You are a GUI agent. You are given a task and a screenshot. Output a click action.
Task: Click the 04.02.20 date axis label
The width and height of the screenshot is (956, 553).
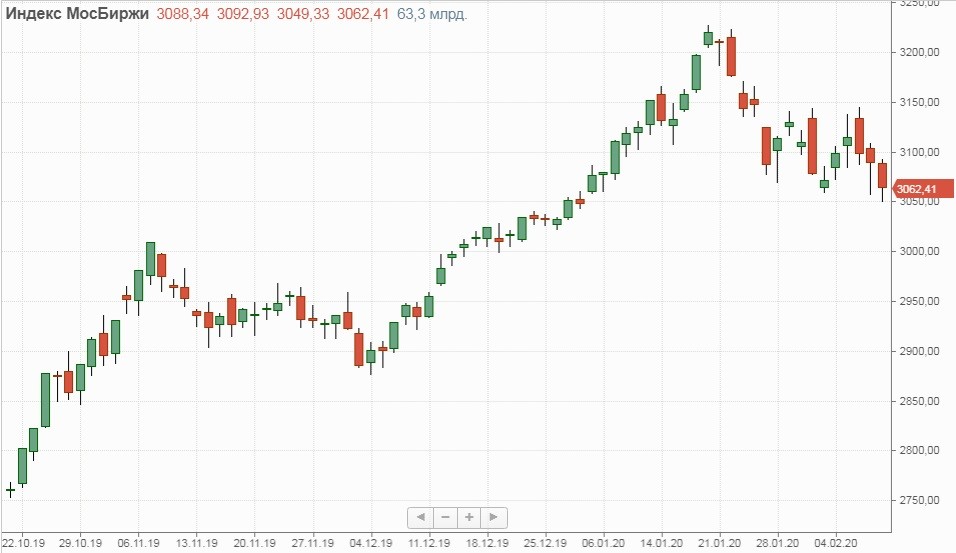point(836,543)
